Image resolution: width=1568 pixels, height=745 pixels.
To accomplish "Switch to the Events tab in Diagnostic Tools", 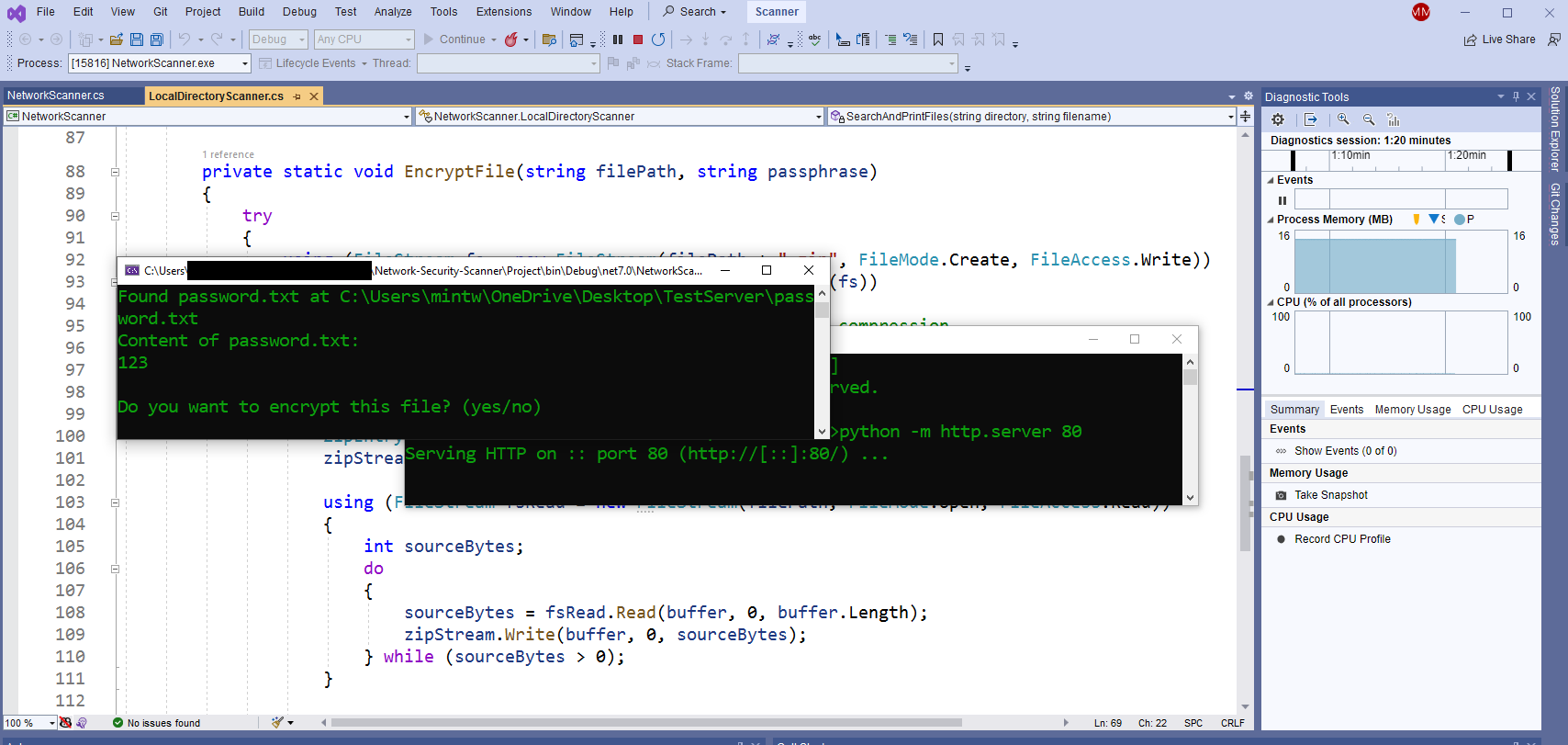I will coord(1347,410).
